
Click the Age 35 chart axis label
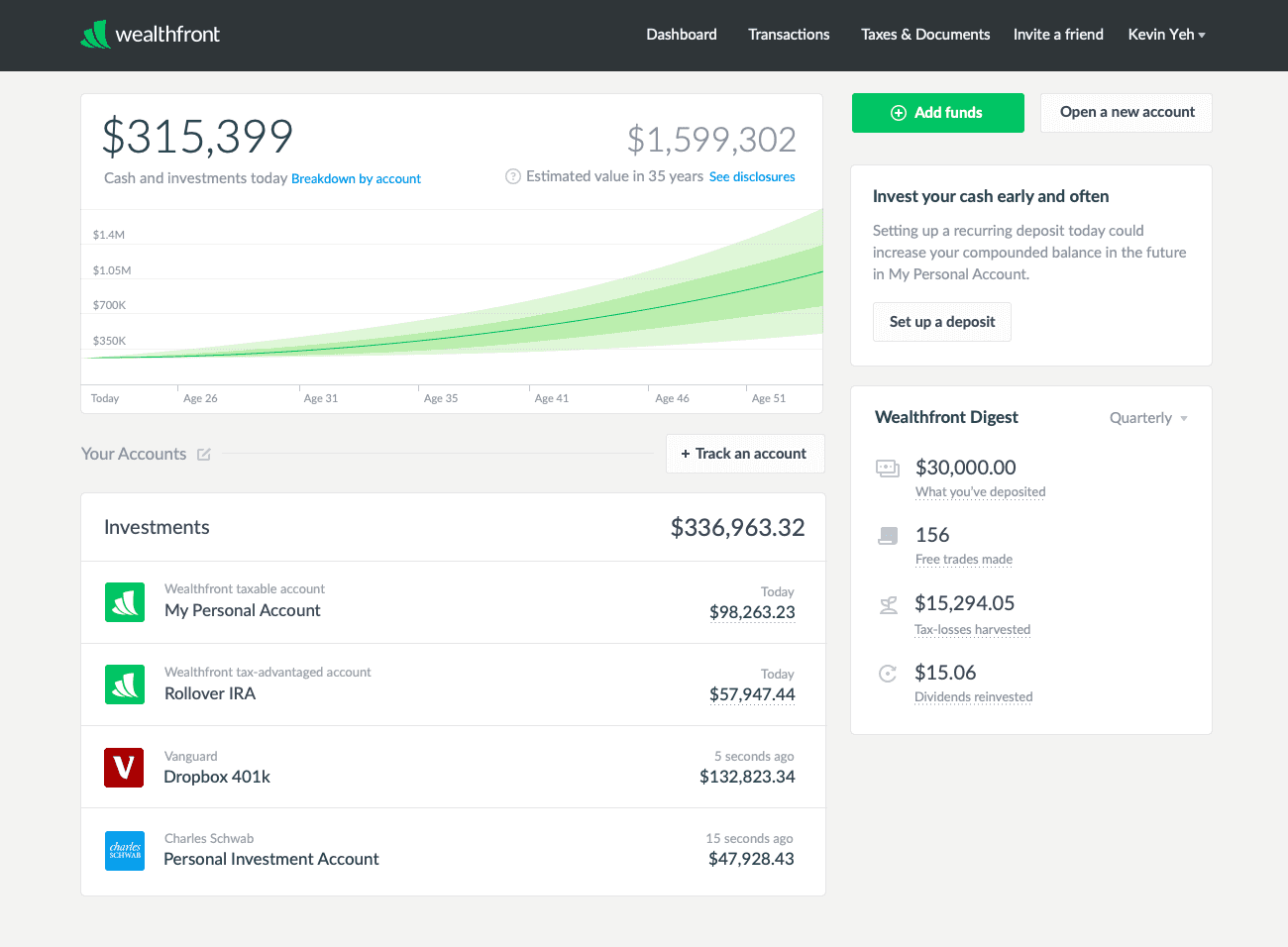441,398
